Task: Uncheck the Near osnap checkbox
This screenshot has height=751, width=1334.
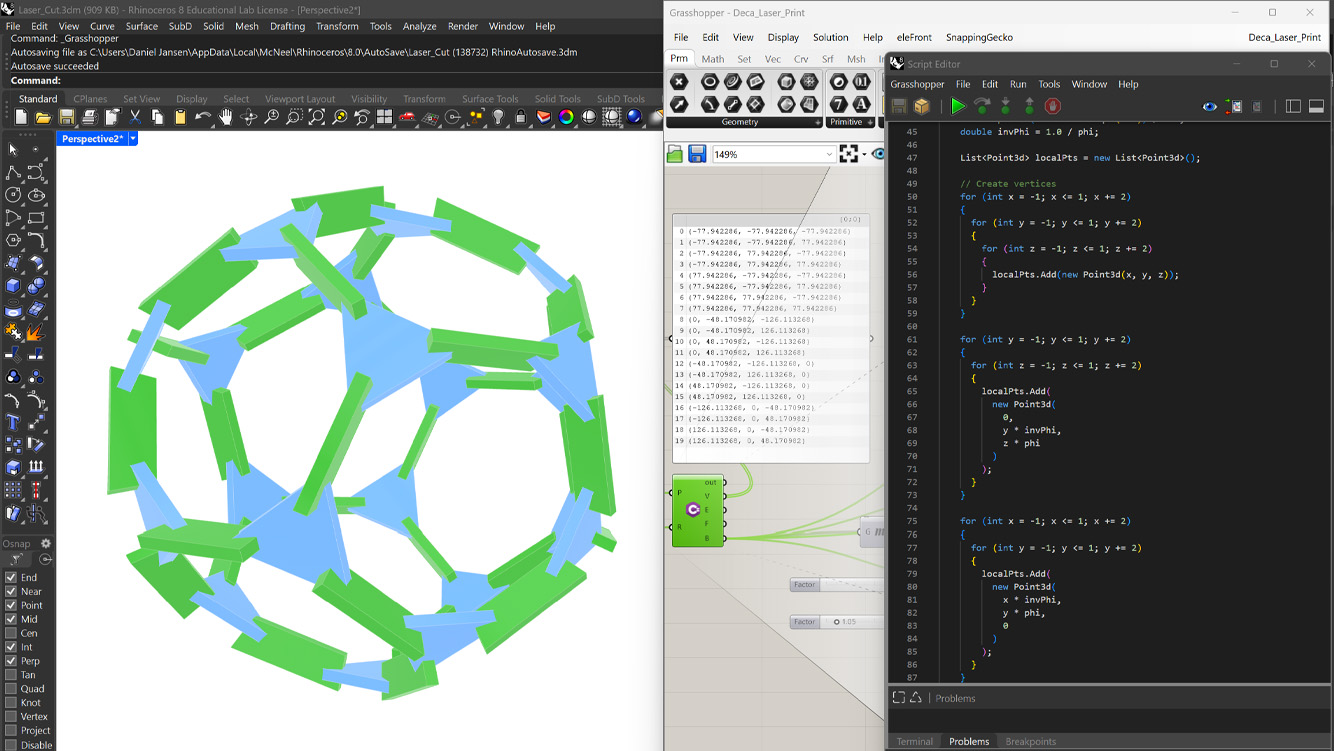Action: click(x=11, y=591)
